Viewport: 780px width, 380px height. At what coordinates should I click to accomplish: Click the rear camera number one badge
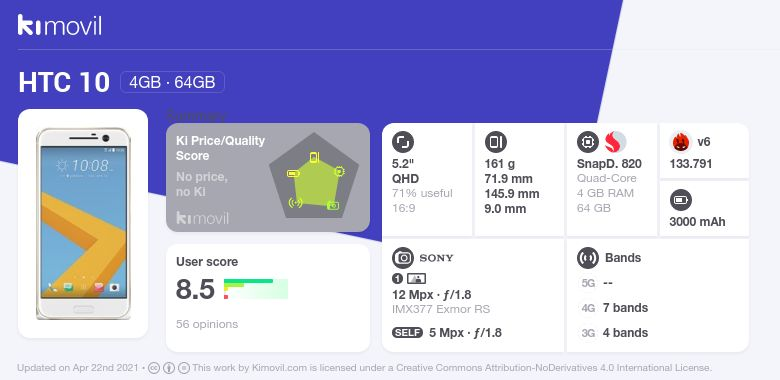point(397,279)
